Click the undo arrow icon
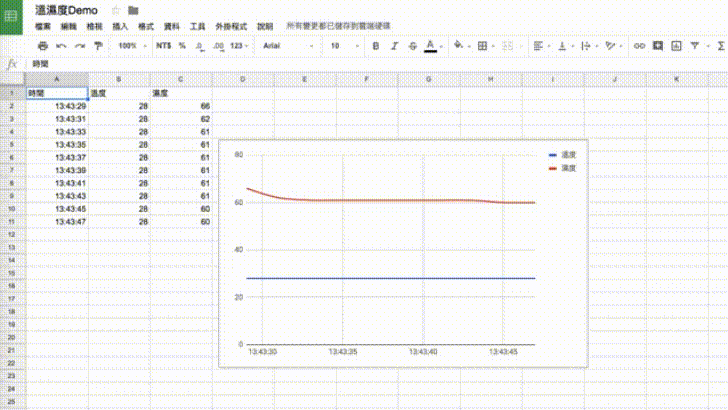This screenshot has height=410, width=728. 61,46
